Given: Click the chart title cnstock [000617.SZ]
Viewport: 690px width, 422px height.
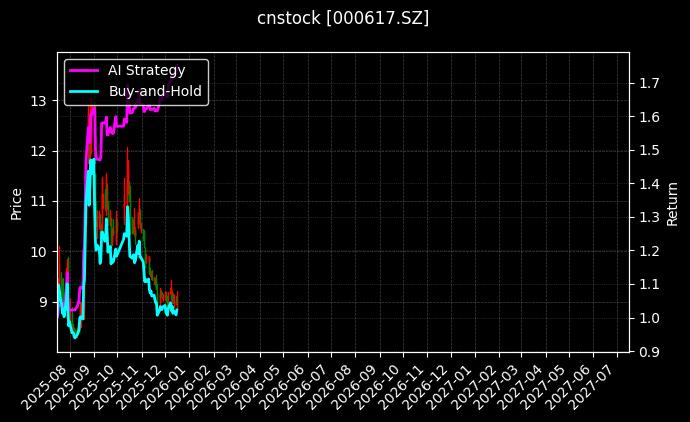Looking at the screenshot, I should point(343,18).
